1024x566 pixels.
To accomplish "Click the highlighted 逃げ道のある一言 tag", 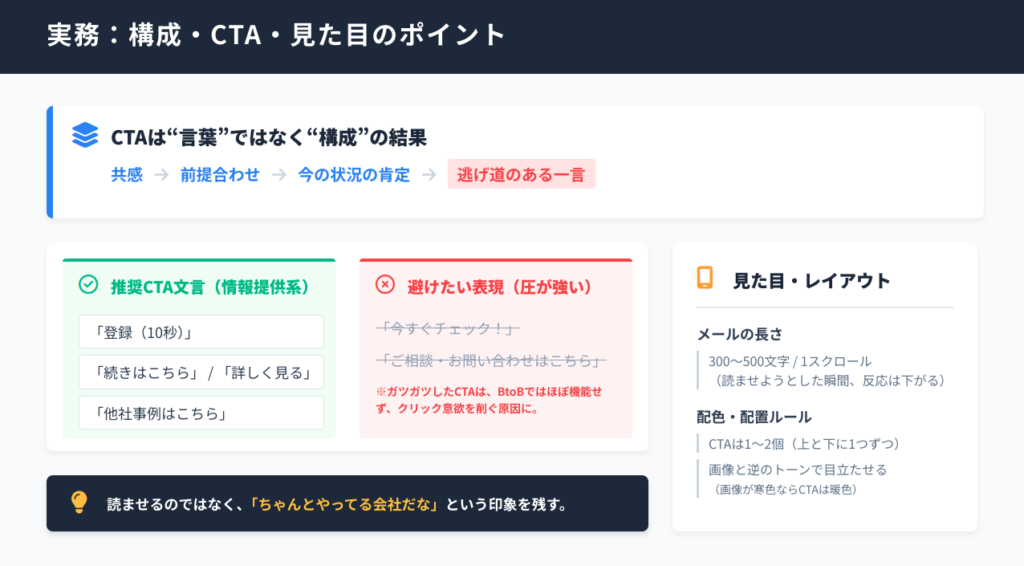I will pyautogui.click(x=521, y=175).
